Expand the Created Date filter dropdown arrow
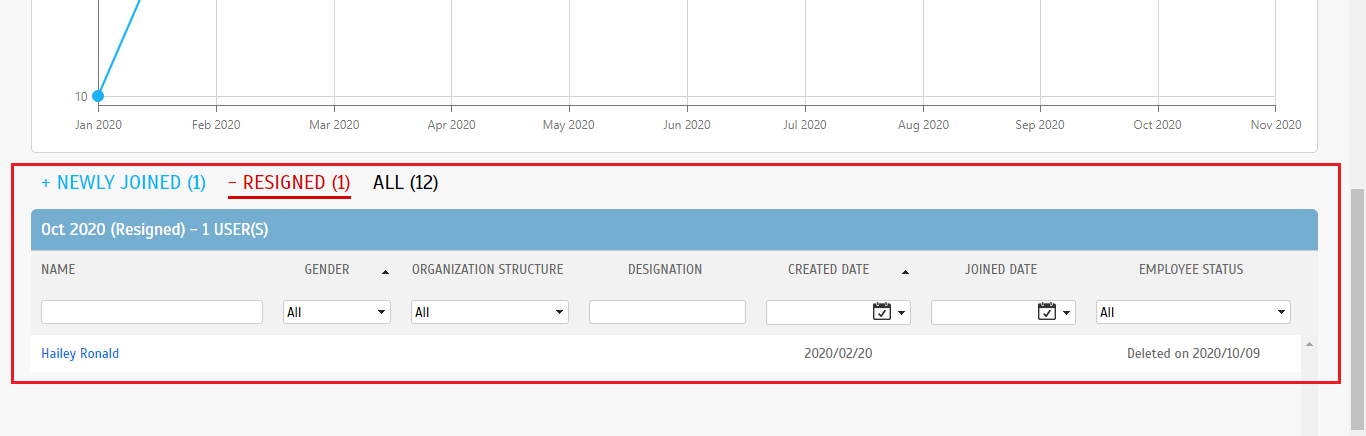Image resolution: width=1366 pixels, height=436 pixels. point(902,313)
